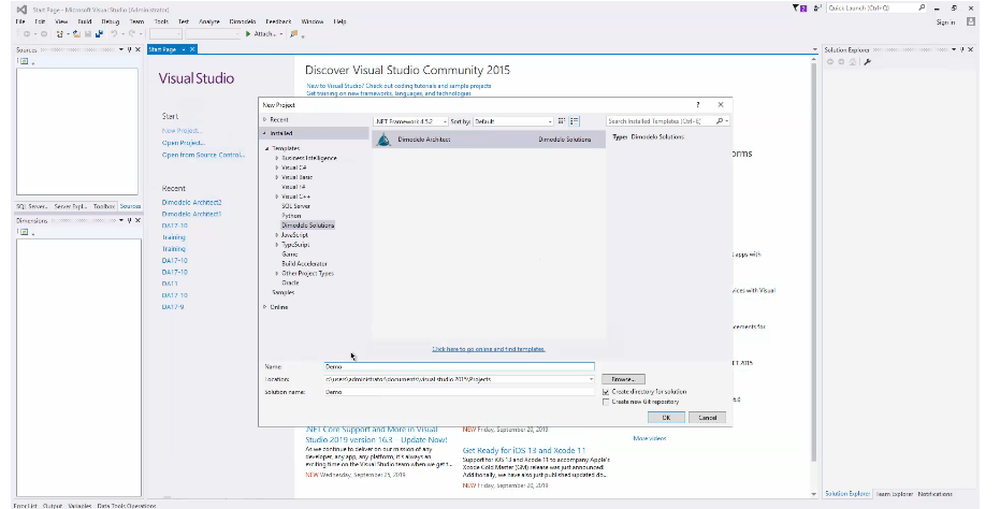Image resolution: width=1000 pixels, height=509 pixels.
Task: Click Open Project link on Start Page
Action: pyautogui.click(x=183, y=143)
